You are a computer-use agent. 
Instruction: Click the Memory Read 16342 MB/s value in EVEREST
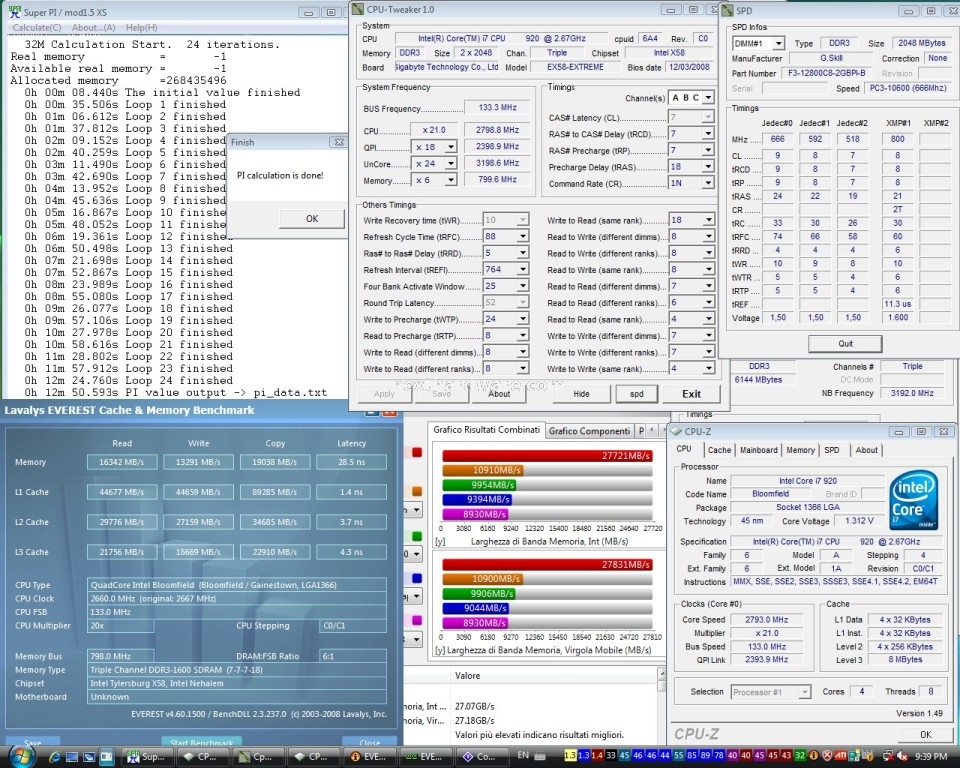pos(122,462)
